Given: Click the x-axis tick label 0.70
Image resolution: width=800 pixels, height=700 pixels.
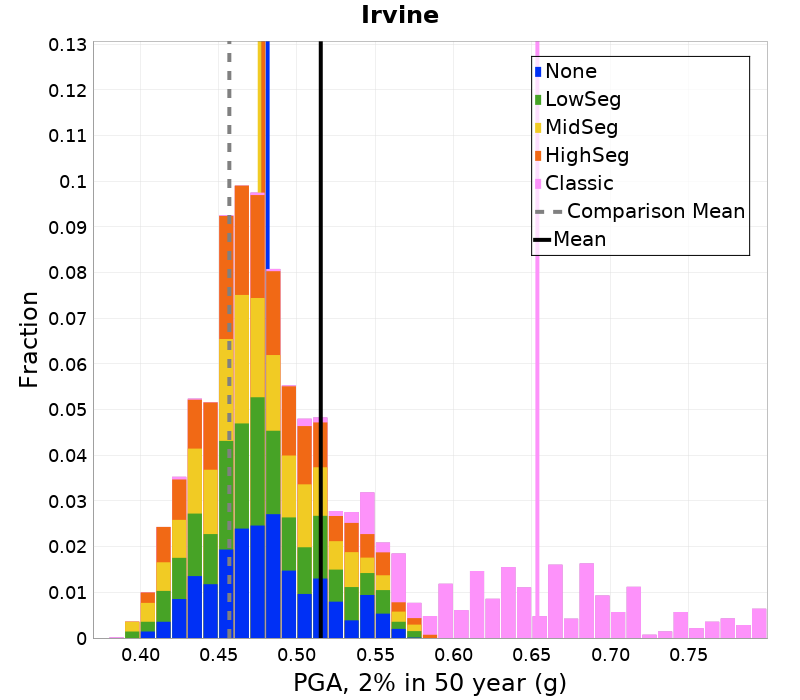Looking at the screenshot, I should tap(610, 655).
